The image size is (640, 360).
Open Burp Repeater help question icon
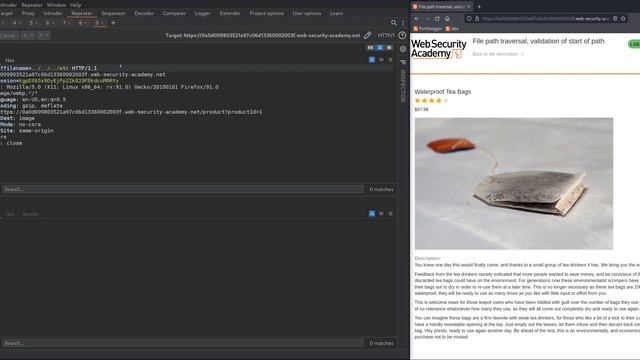pyautogui.click(x=402, y=36)
